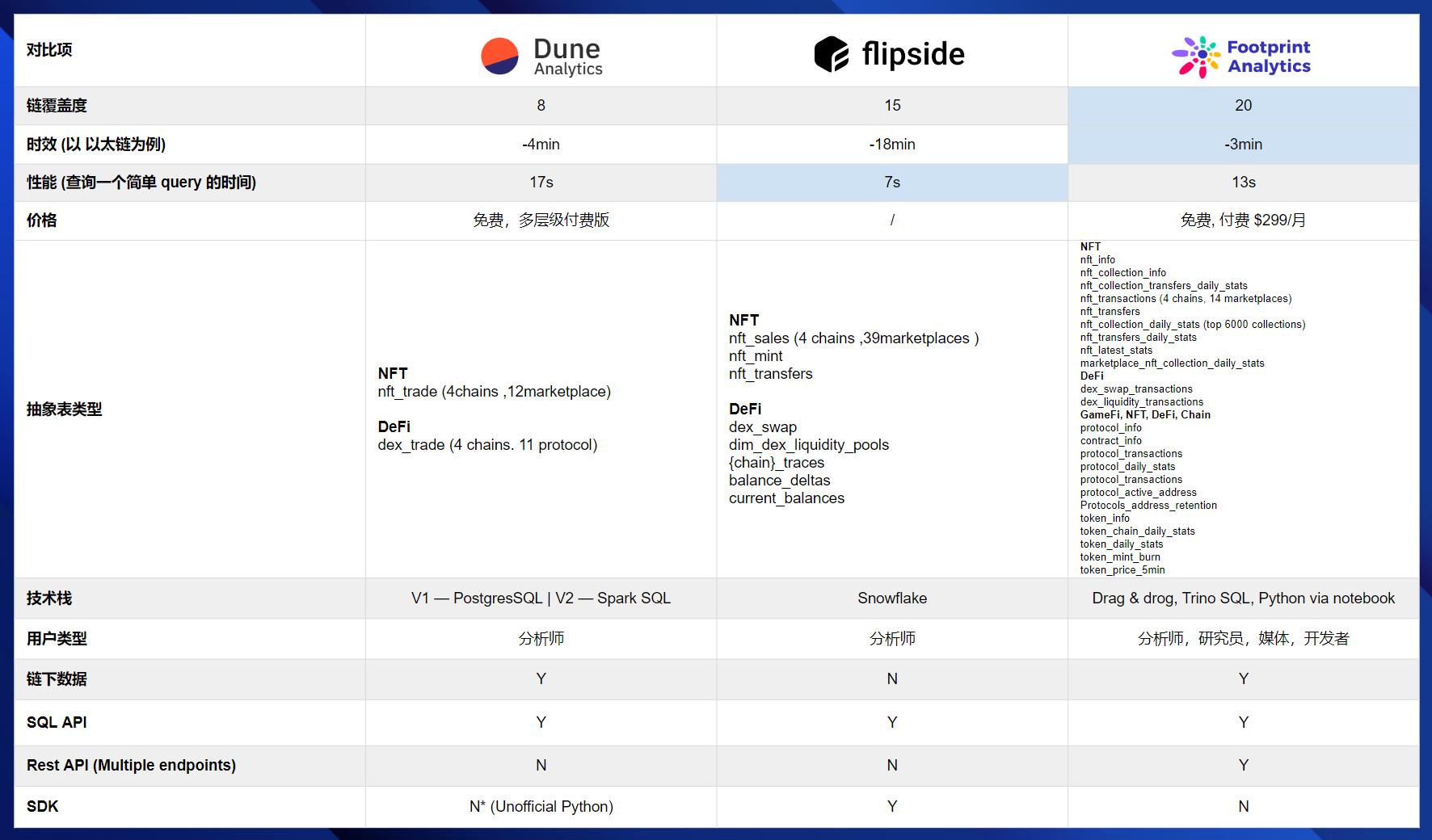This screenshot has height=840, width=1432.
Task: Click 'N* (Unofficial Python)' SDK cell
Action: [541, 807]
